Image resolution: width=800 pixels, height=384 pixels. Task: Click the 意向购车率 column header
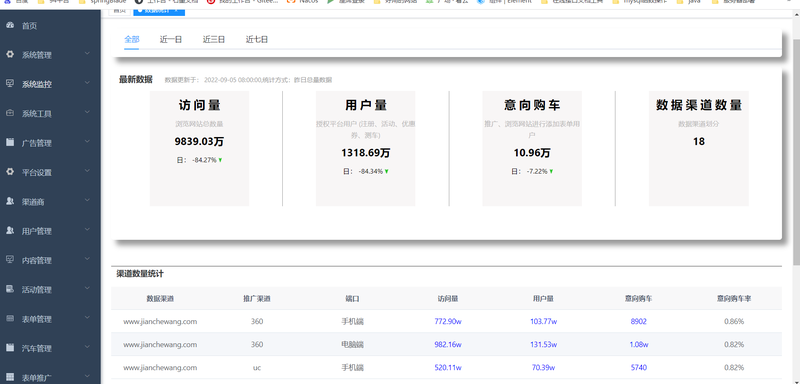pos(734,299)
